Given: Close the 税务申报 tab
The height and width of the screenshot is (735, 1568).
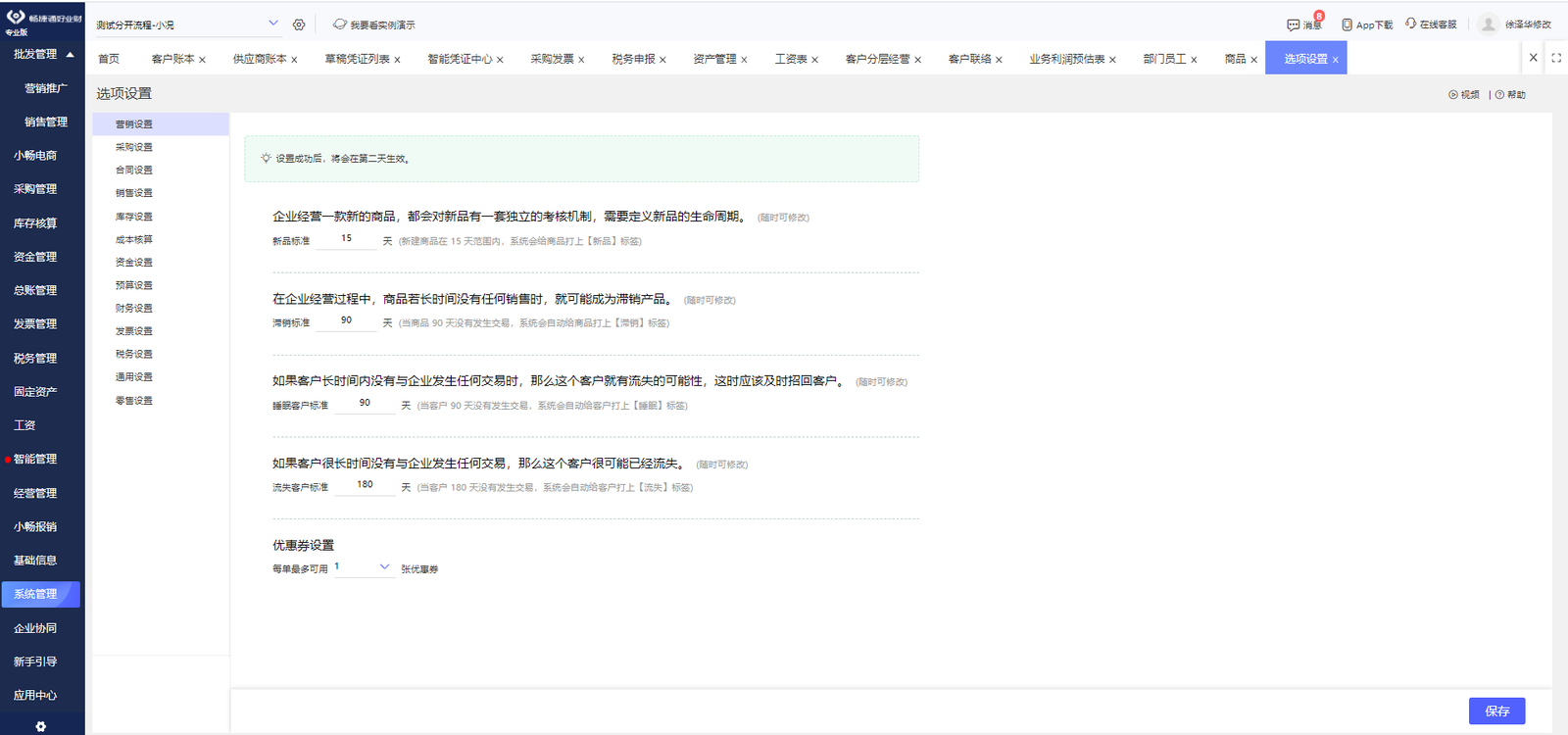Looking at the screenshot, I should tap(662, 60).
